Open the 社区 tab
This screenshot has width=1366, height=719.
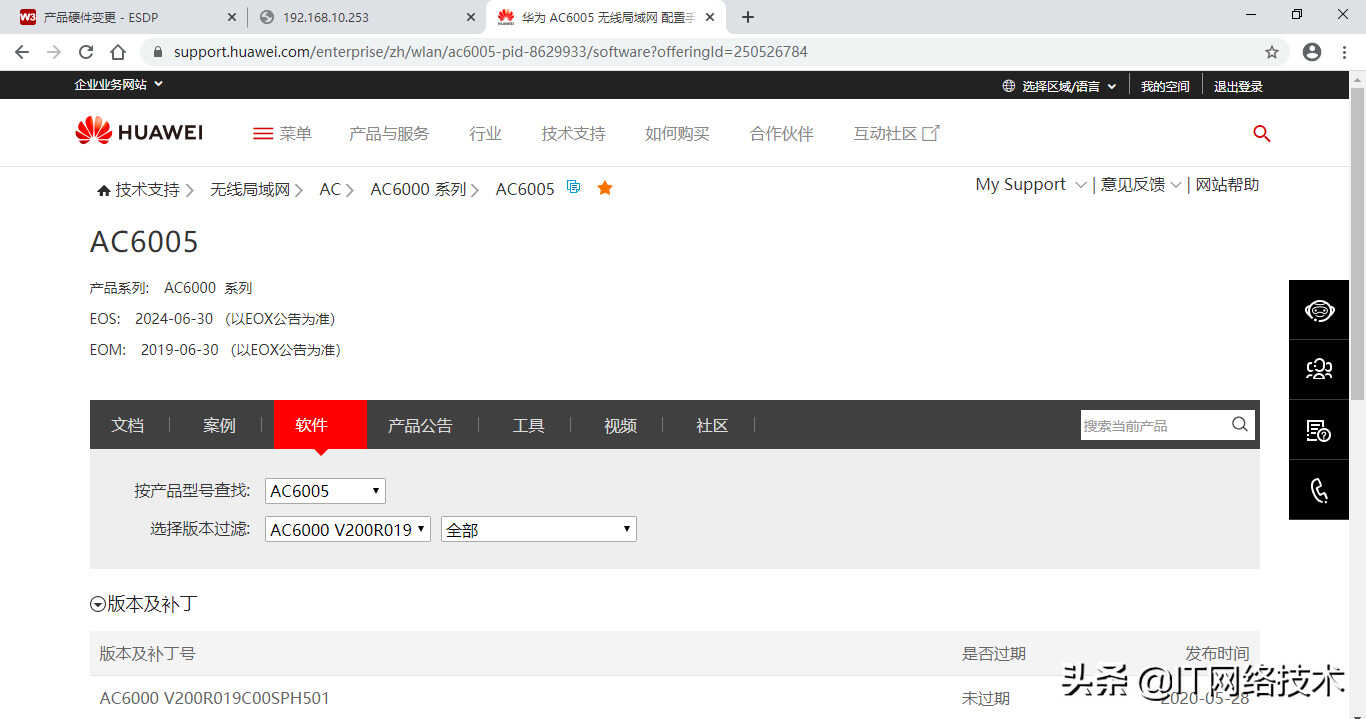coord(712,425)
